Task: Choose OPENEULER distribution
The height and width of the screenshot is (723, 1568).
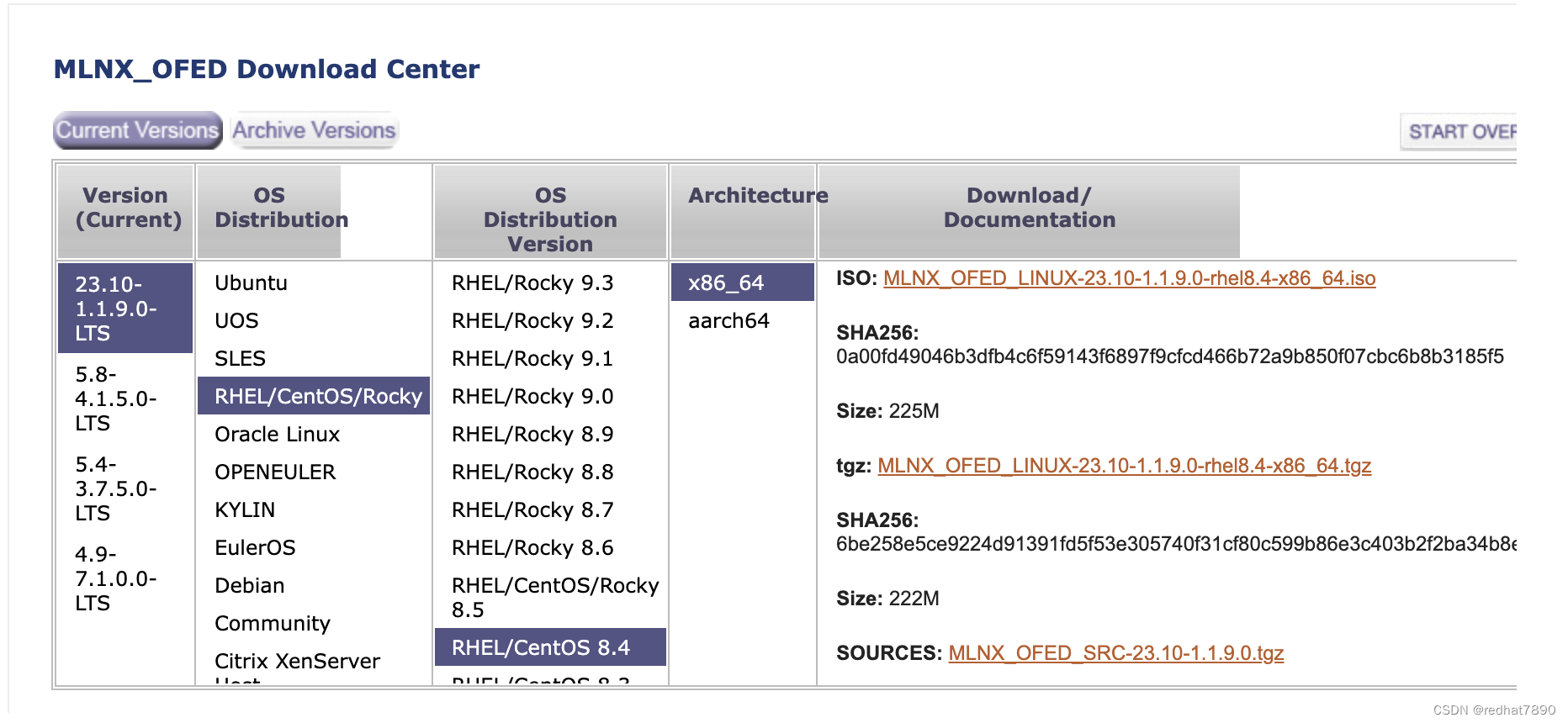Action: pos(314,472)
